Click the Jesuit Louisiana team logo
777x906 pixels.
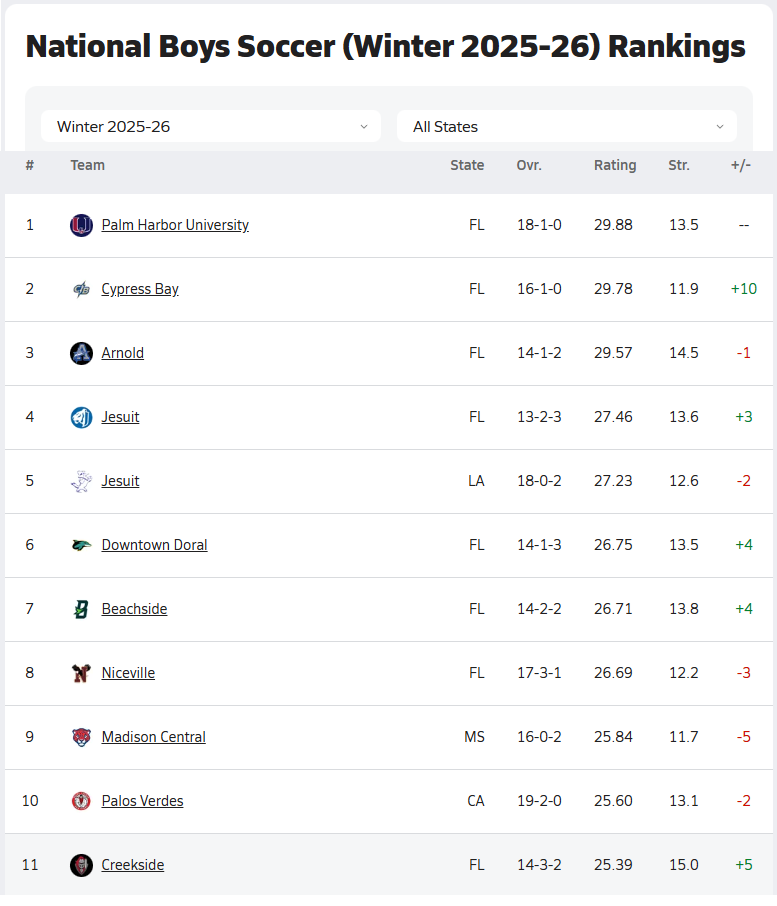click(81, 481)
